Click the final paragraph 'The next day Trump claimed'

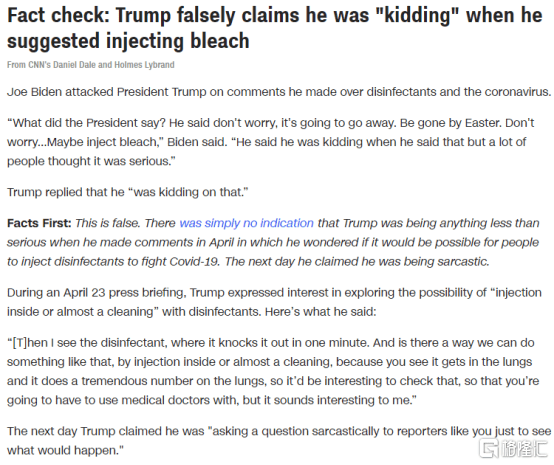(279, 441)
